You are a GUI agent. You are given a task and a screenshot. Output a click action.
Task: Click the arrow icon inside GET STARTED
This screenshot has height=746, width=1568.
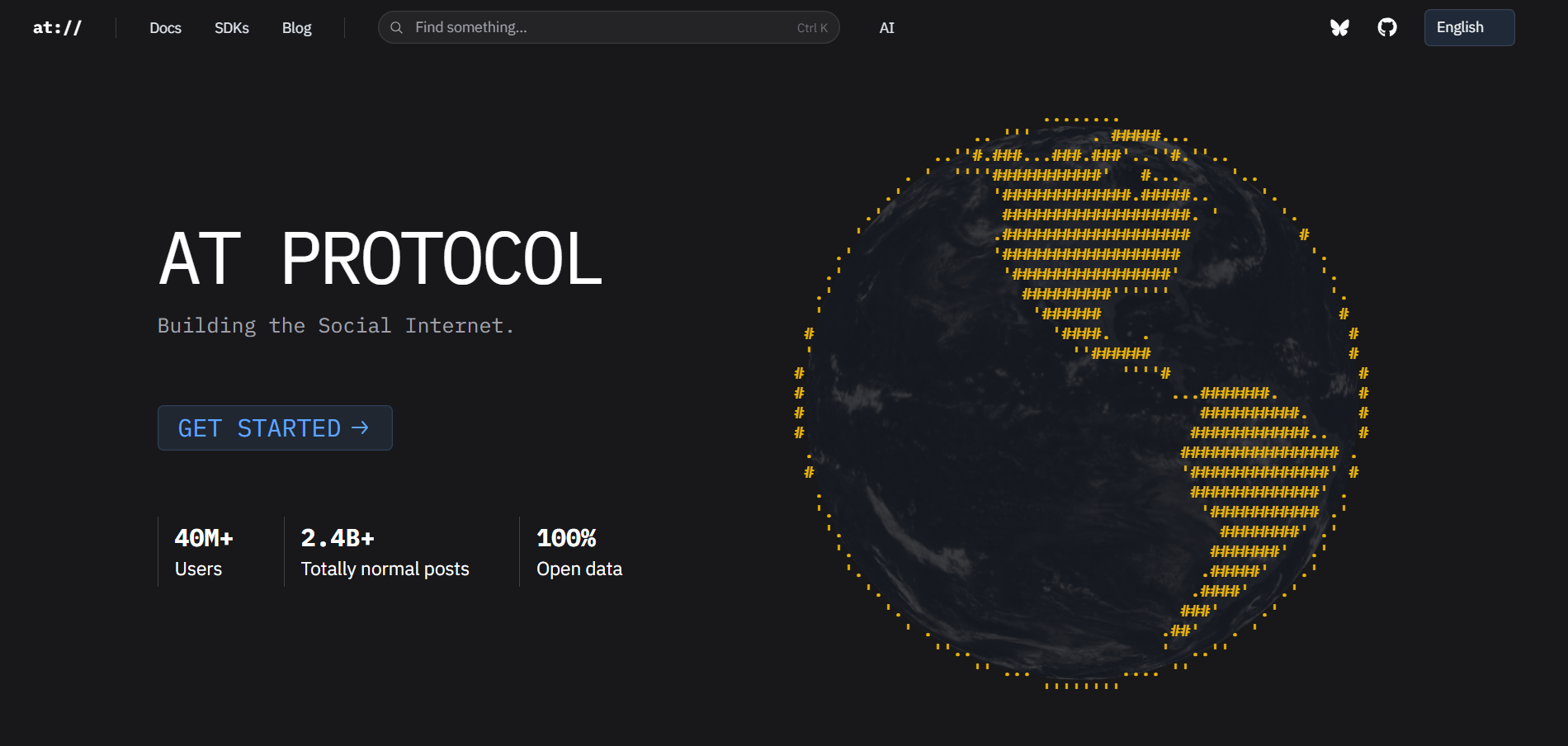pos(360,427)
